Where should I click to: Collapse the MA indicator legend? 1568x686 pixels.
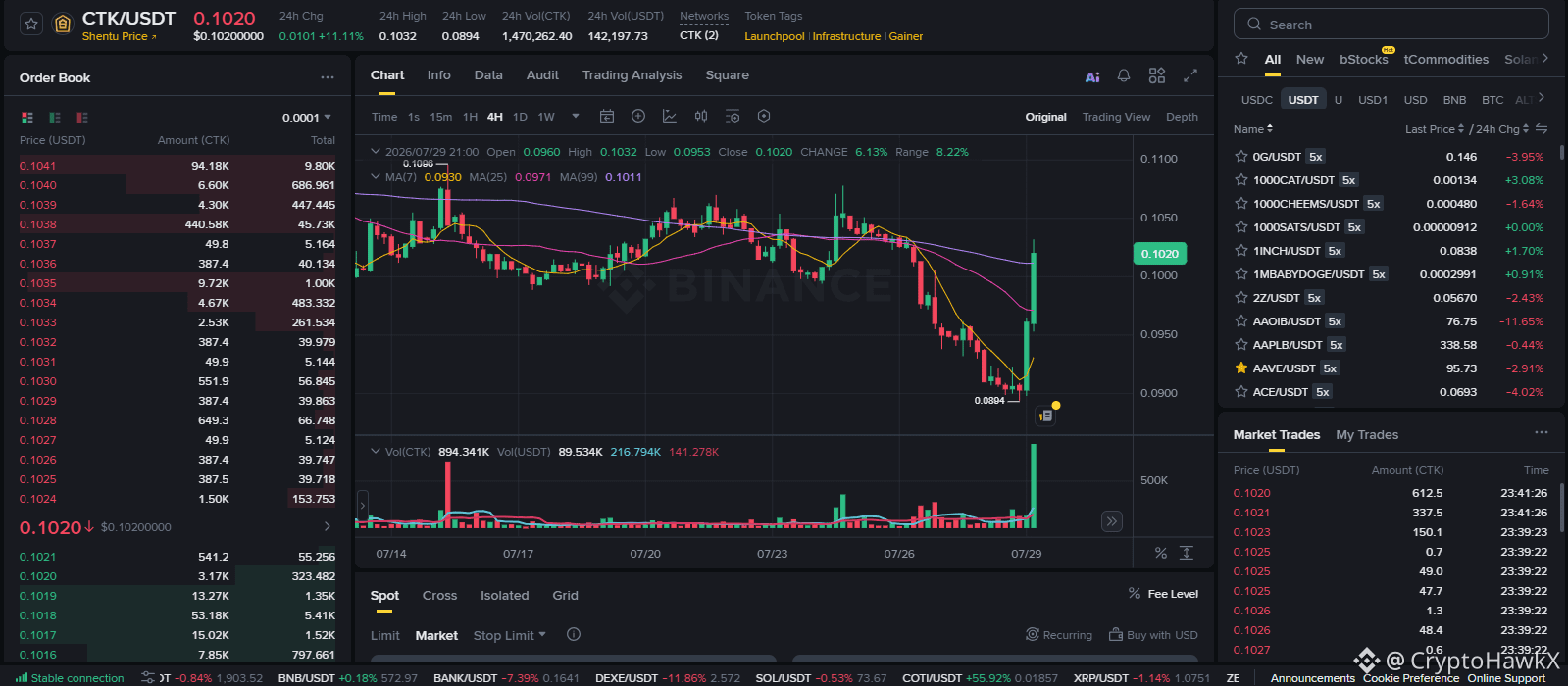375,177
